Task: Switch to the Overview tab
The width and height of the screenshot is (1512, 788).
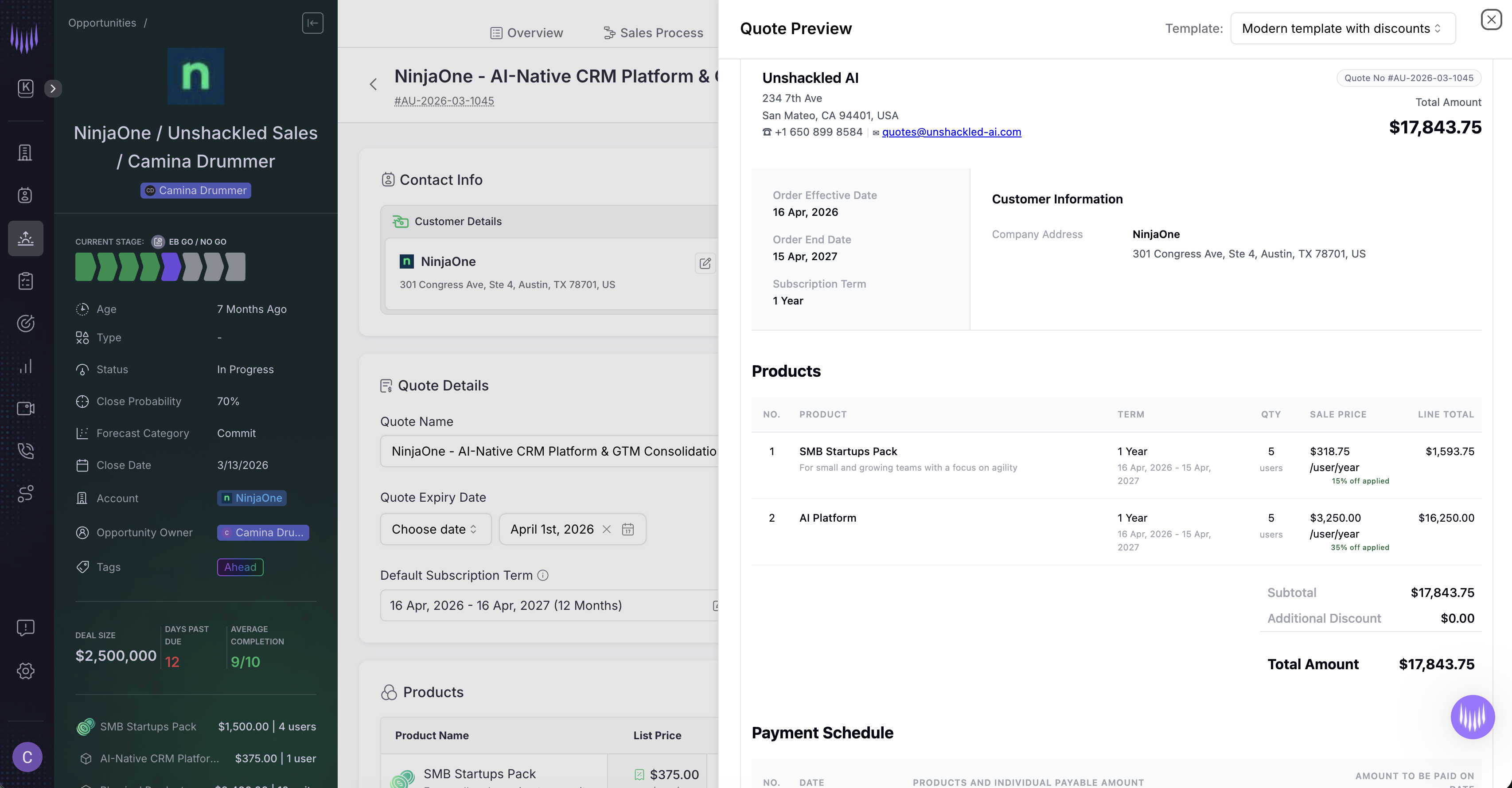Action: click(x=526, y=33)
